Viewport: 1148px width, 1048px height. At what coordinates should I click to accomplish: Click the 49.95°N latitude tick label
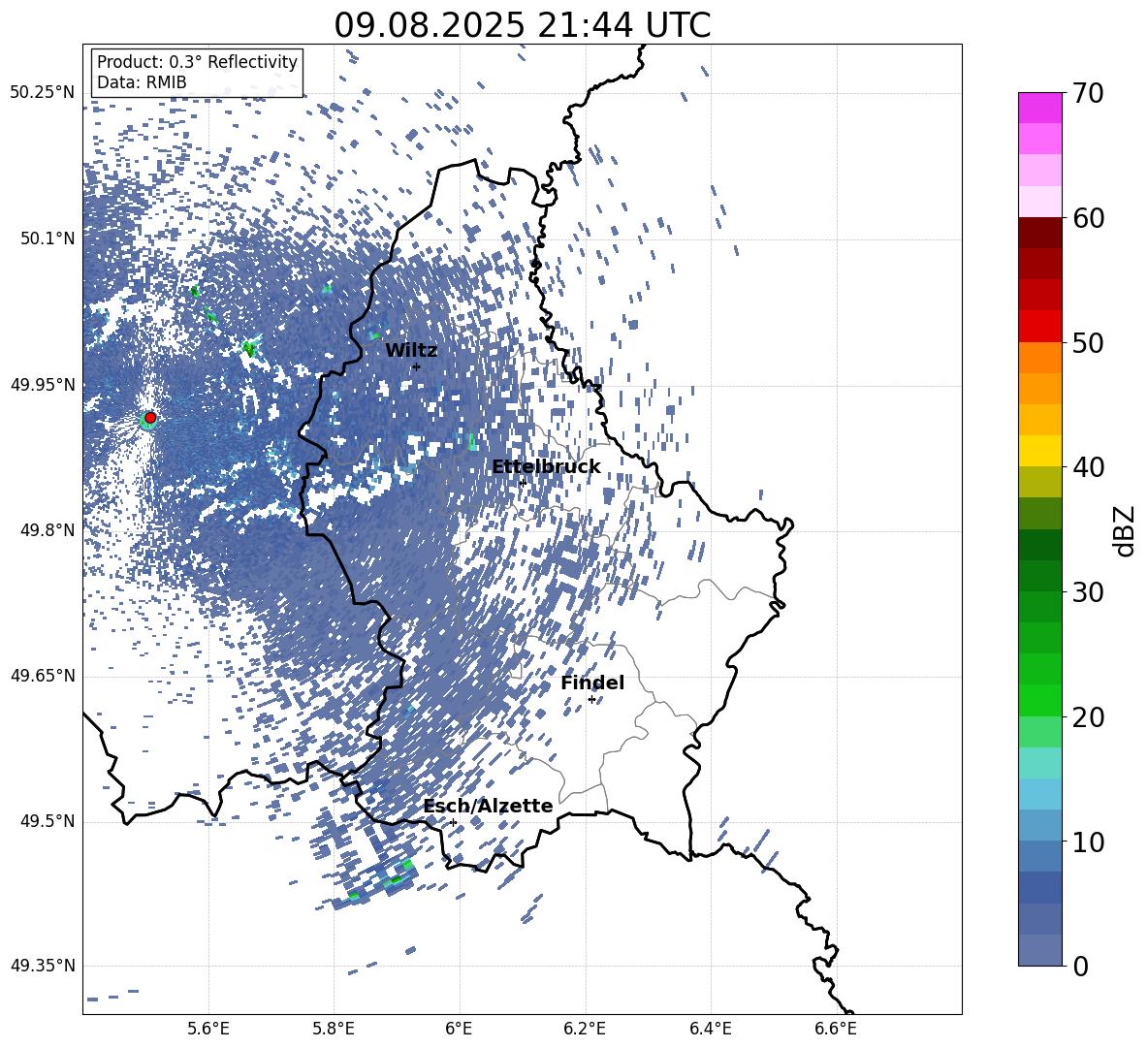(43, 385)
